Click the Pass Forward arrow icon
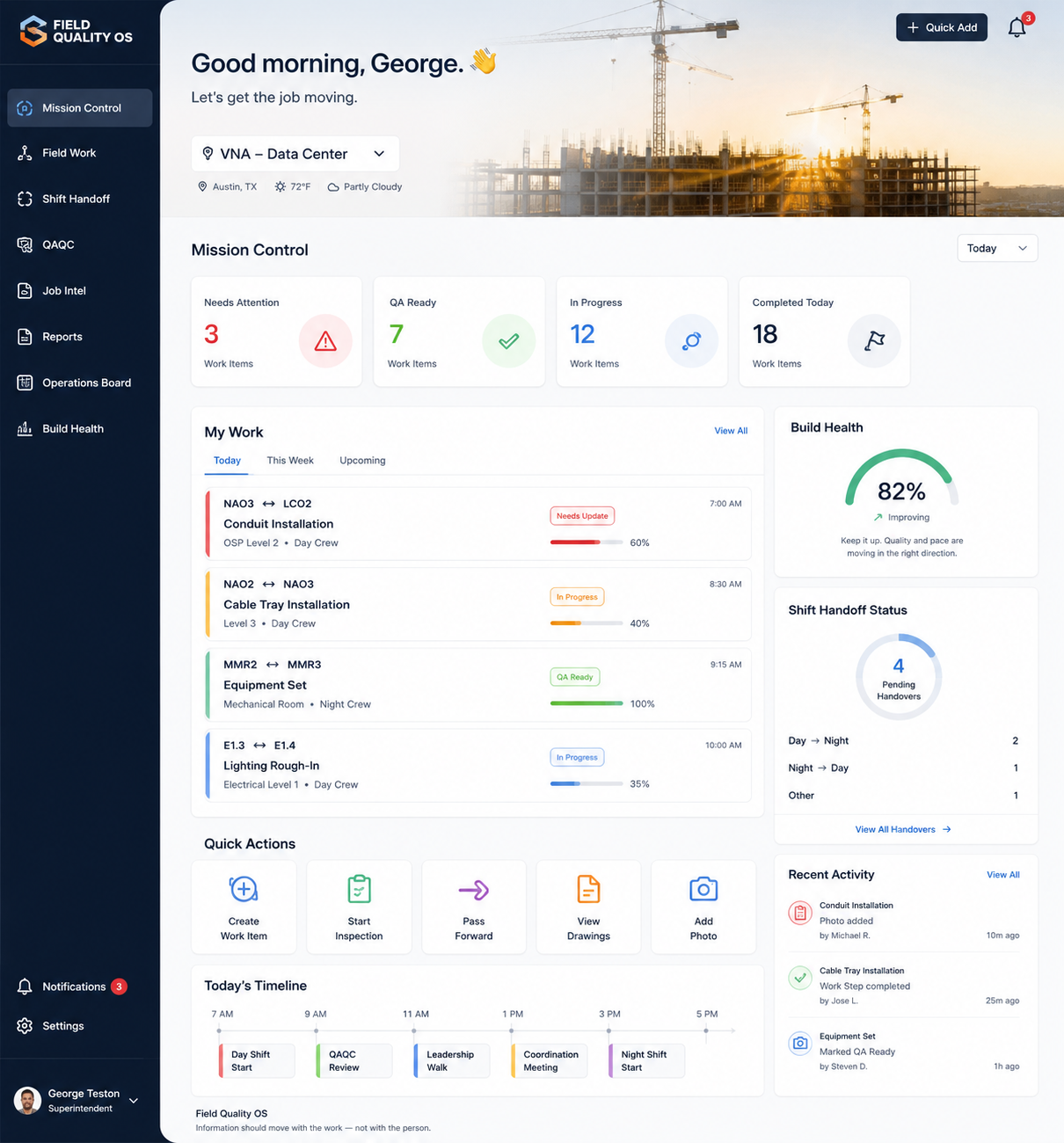 coord(474,890)
